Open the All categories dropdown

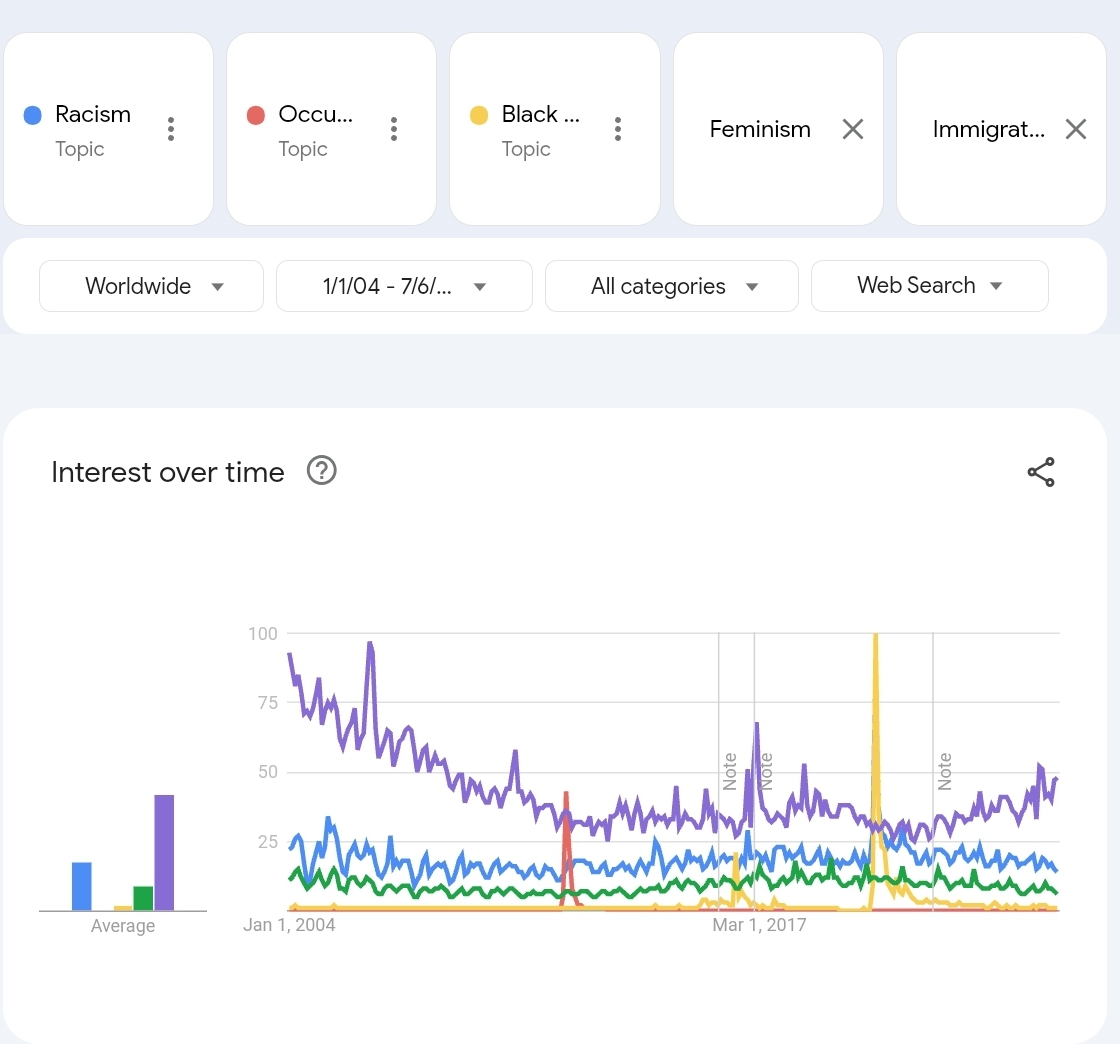(x=671, y=286)
